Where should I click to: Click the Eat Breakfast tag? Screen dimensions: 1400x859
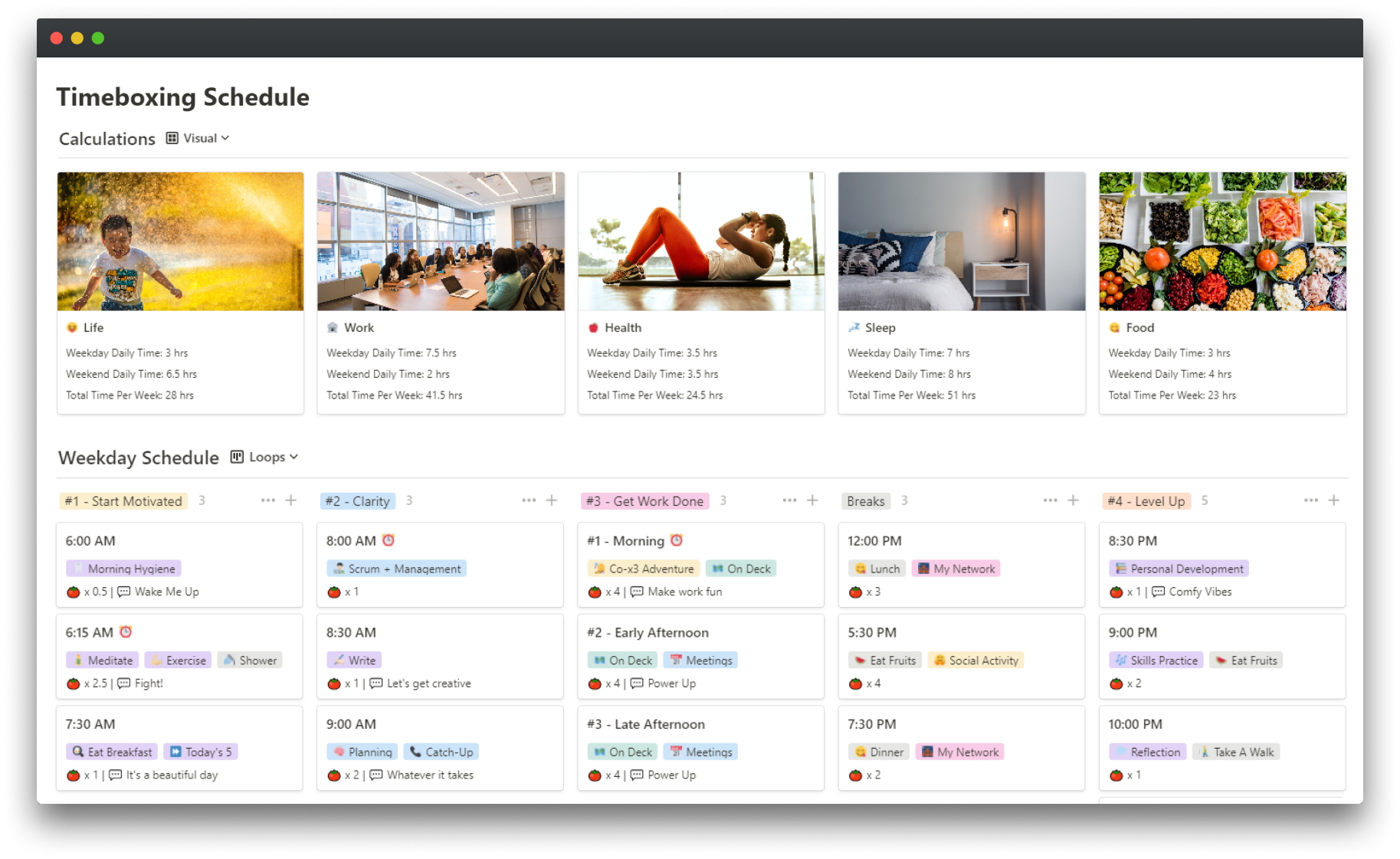pyautogui.click(x=112, y=752)
